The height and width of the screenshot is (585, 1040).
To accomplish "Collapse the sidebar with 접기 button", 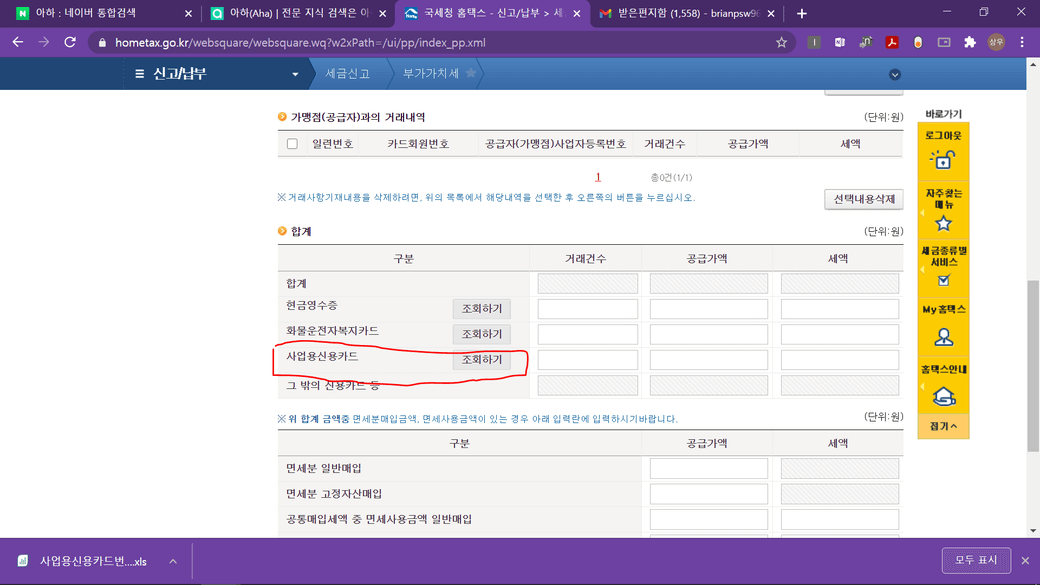I will (943, 427).
